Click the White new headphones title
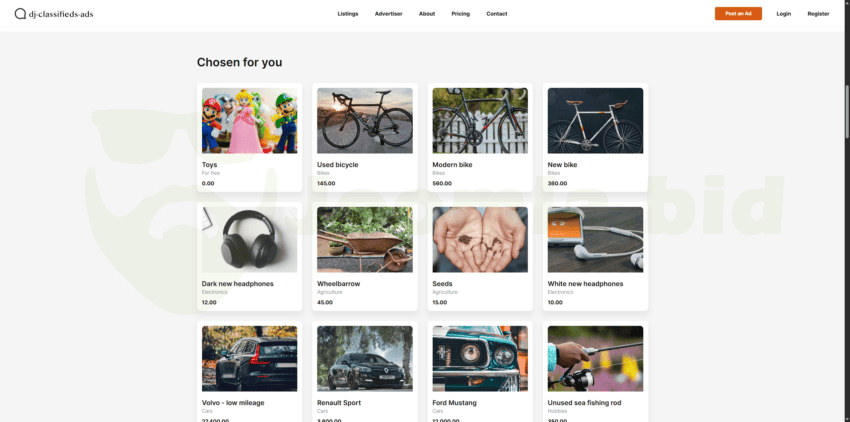 pos(585,284)
